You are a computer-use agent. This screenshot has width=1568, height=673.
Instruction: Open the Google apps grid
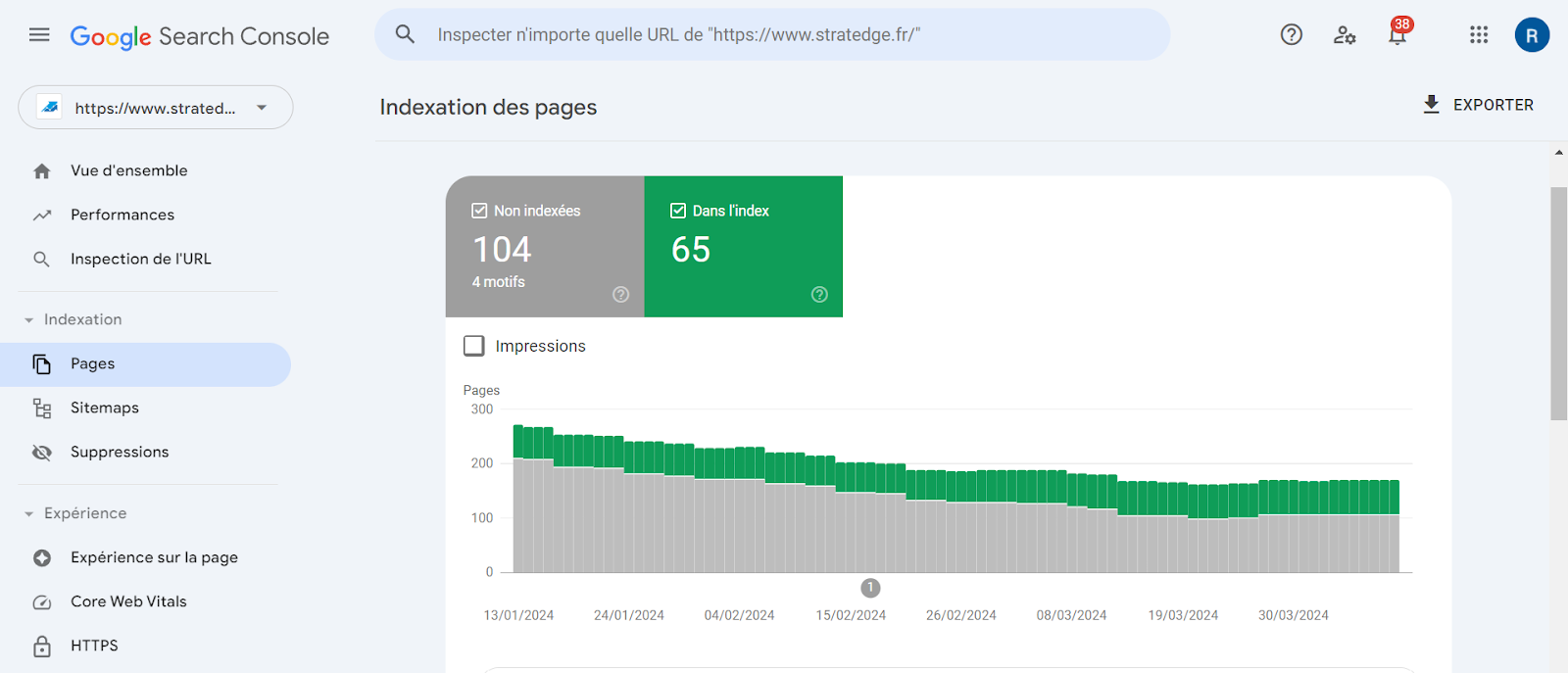tap(1479, 35)
